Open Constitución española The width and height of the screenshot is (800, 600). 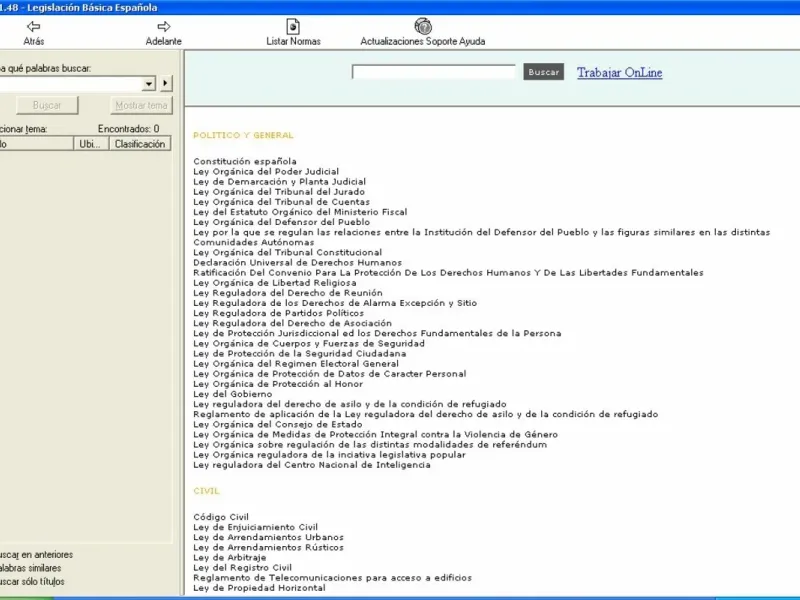point(245,161)
